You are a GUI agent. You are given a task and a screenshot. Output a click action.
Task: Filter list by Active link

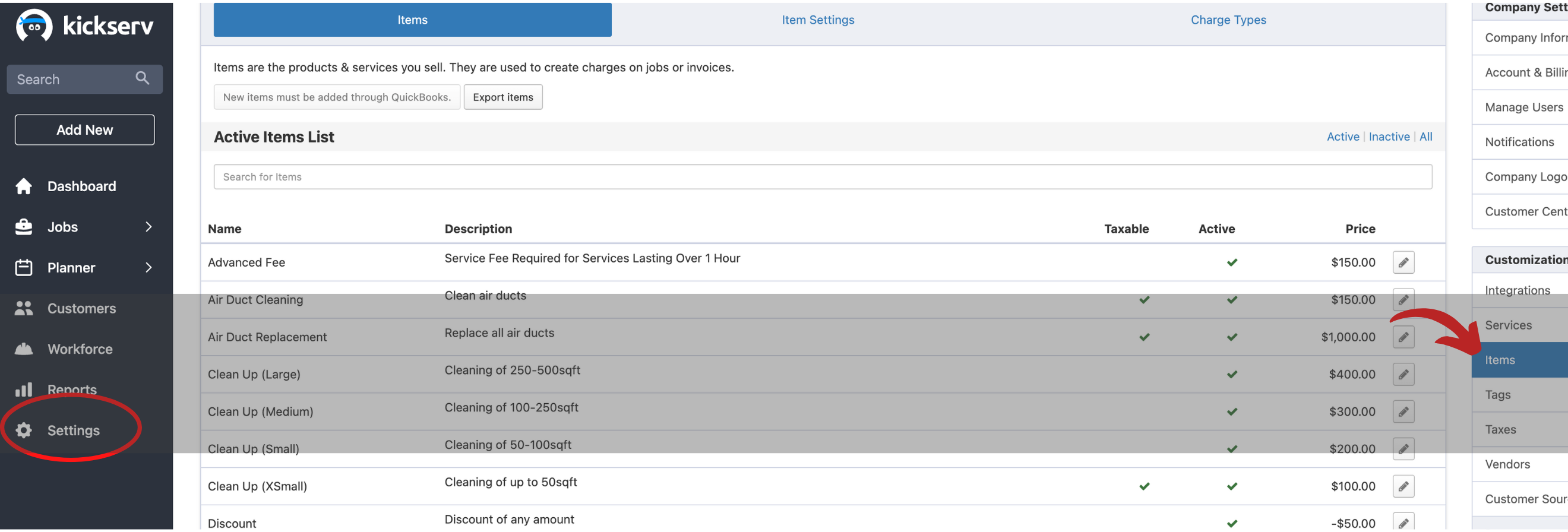[x=1342, y=137]
